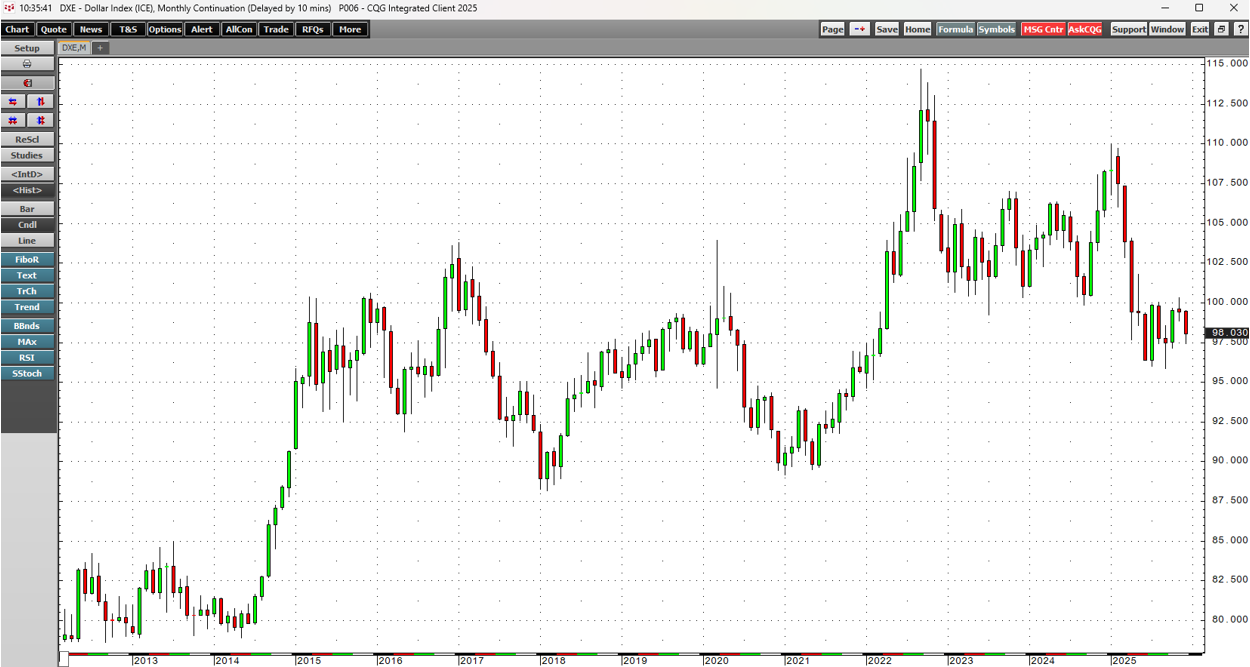Open the More dropdown in top menu
Viewport: 1250px width, 667px height.
(349, 30)
